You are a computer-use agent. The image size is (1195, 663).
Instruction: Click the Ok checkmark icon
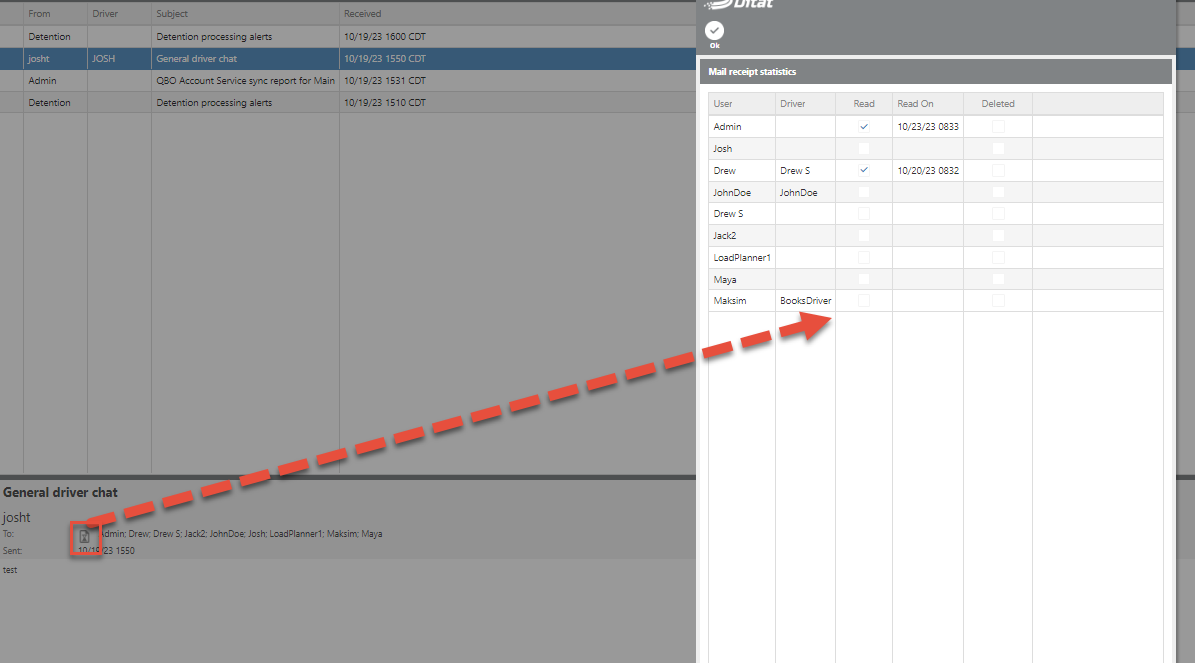click(714, 31)
